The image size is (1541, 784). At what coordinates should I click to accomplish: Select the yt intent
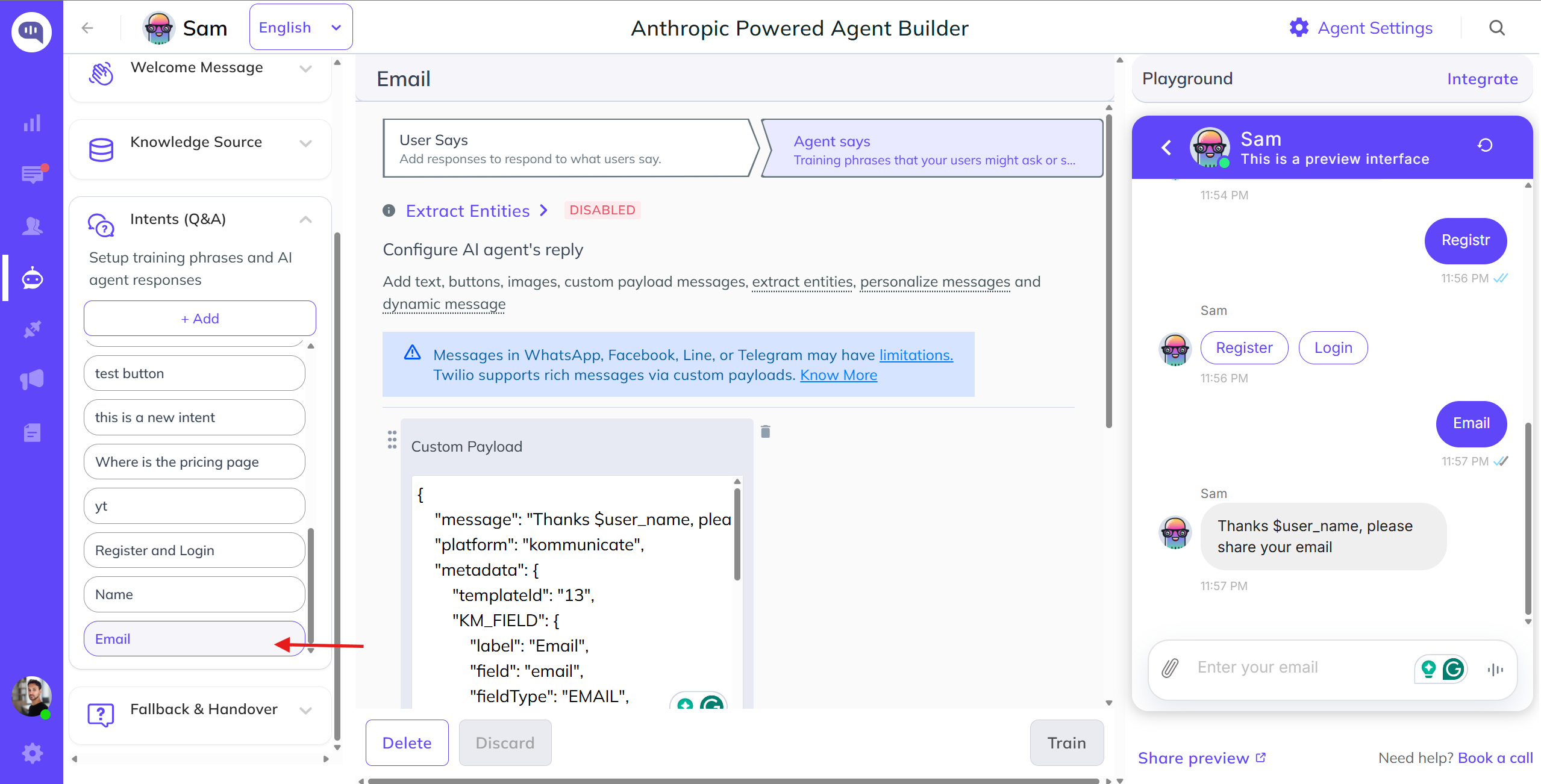point(195,506)
